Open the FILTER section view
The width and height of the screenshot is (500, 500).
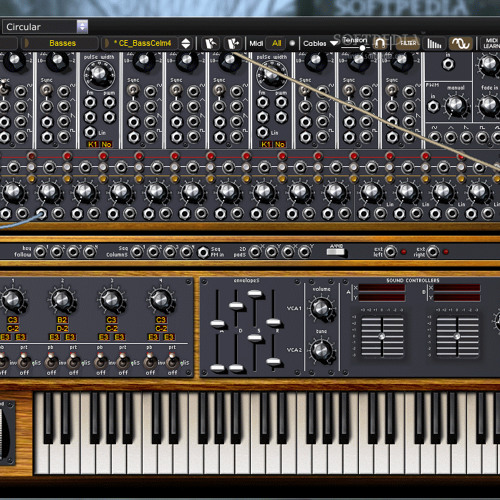coord(408,43)
